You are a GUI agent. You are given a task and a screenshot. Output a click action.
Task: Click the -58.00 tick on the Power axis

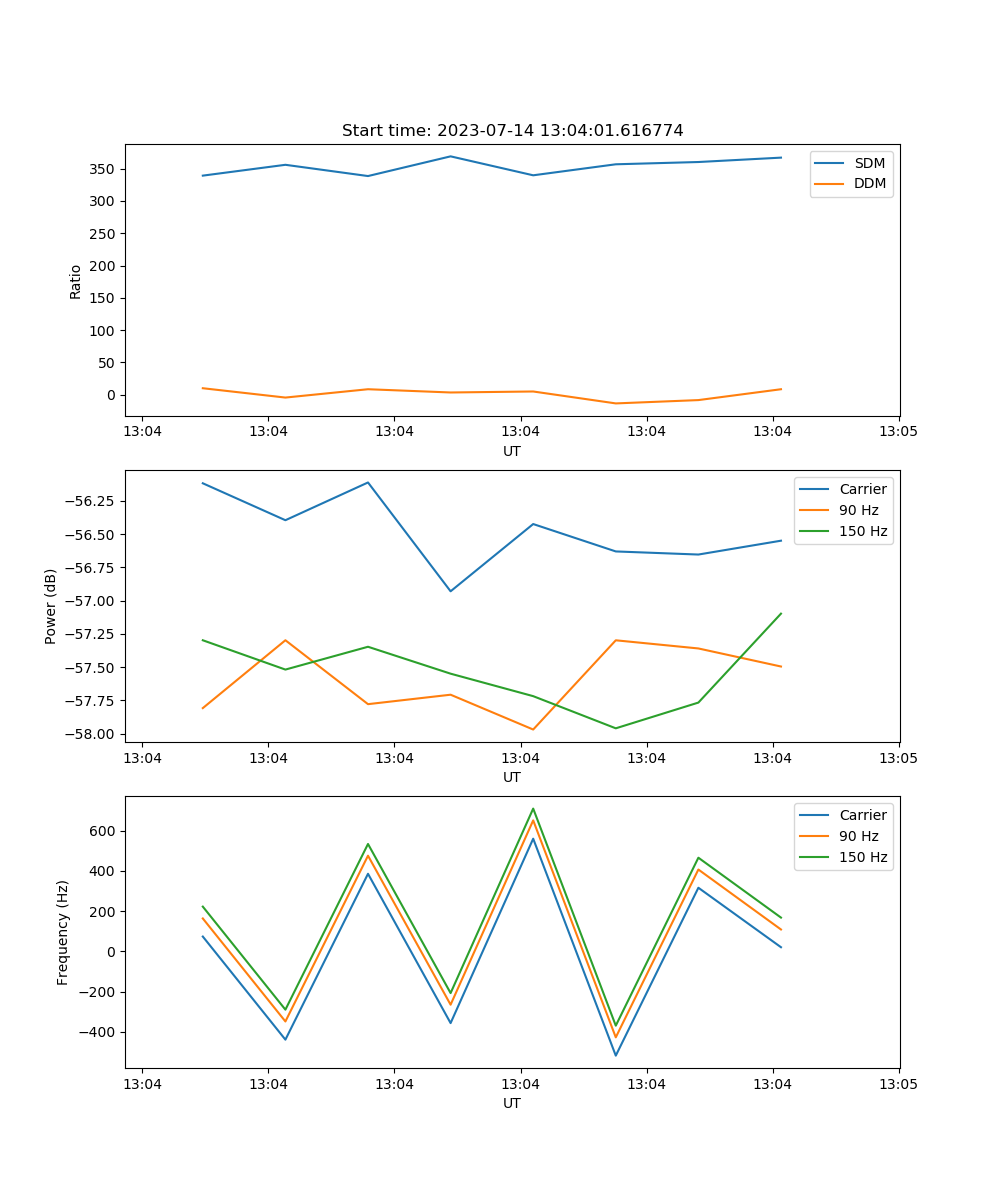92,734
